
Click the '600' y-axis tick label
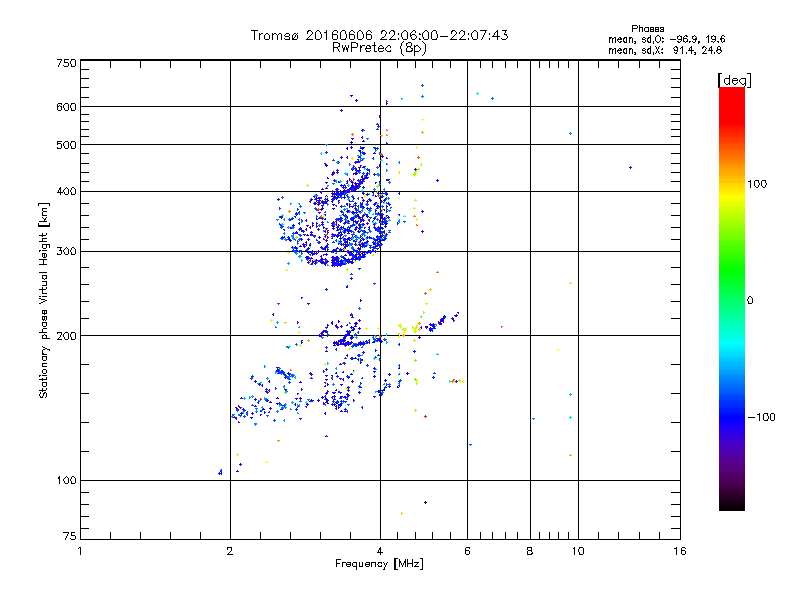66,107
